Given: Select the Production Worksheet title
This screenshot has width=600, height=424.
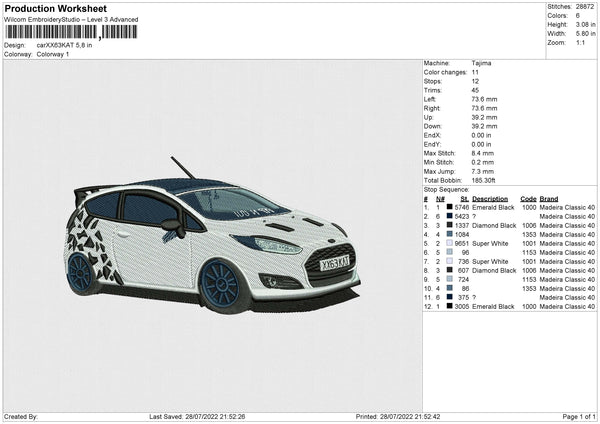Looking at the screenshot, I should pyautogui.click(x=56, y=8).
